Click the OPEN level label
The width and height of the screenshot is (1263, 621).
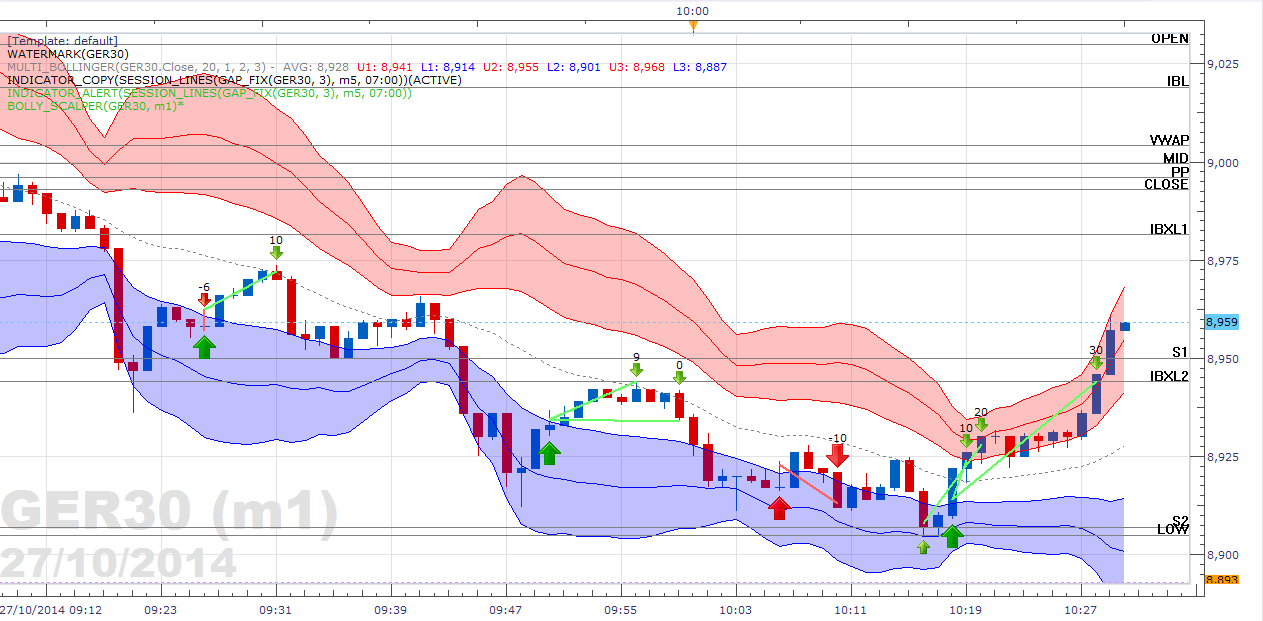coord(1170,38)
